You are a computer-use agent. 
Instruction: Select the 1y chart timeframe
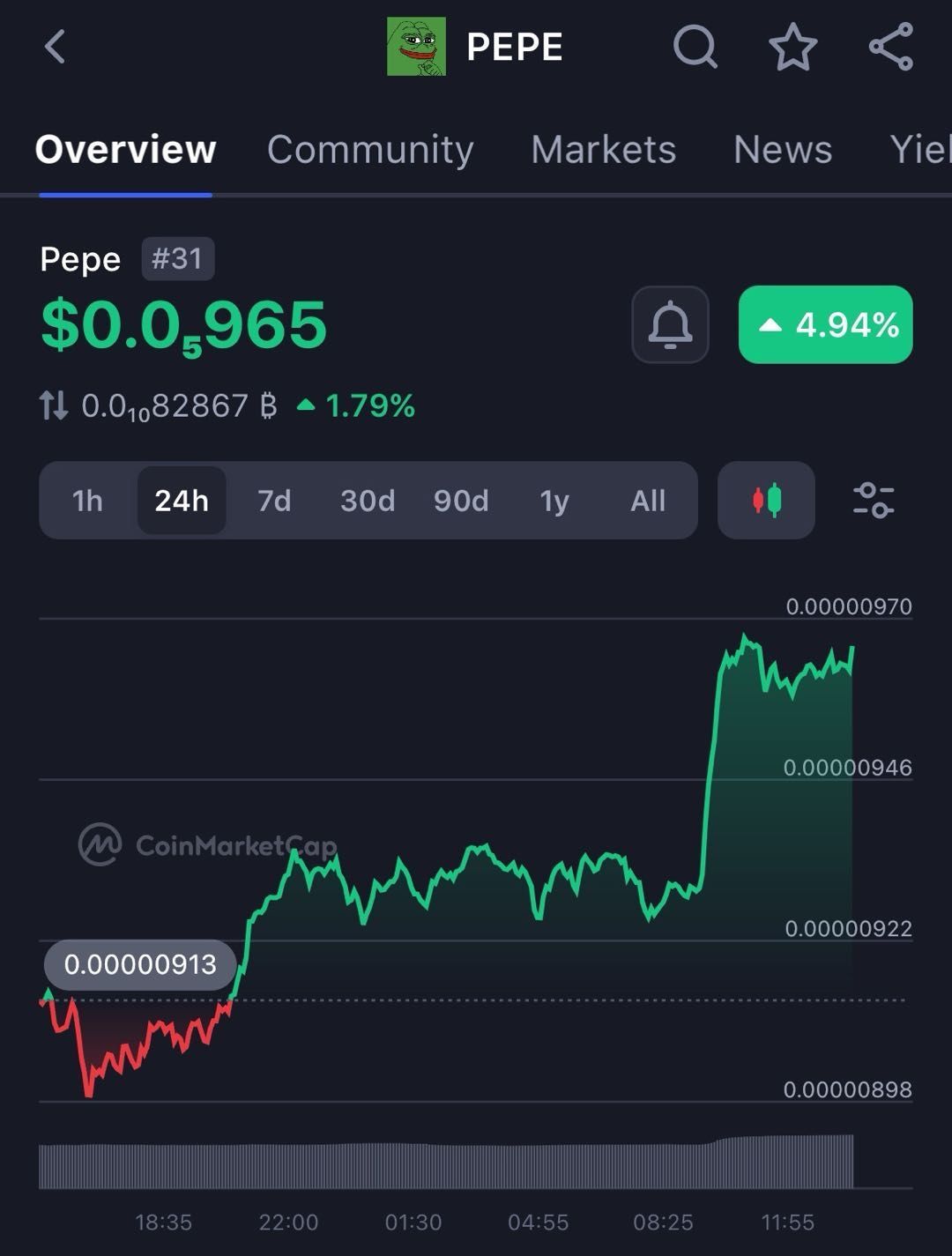[554, 501]
